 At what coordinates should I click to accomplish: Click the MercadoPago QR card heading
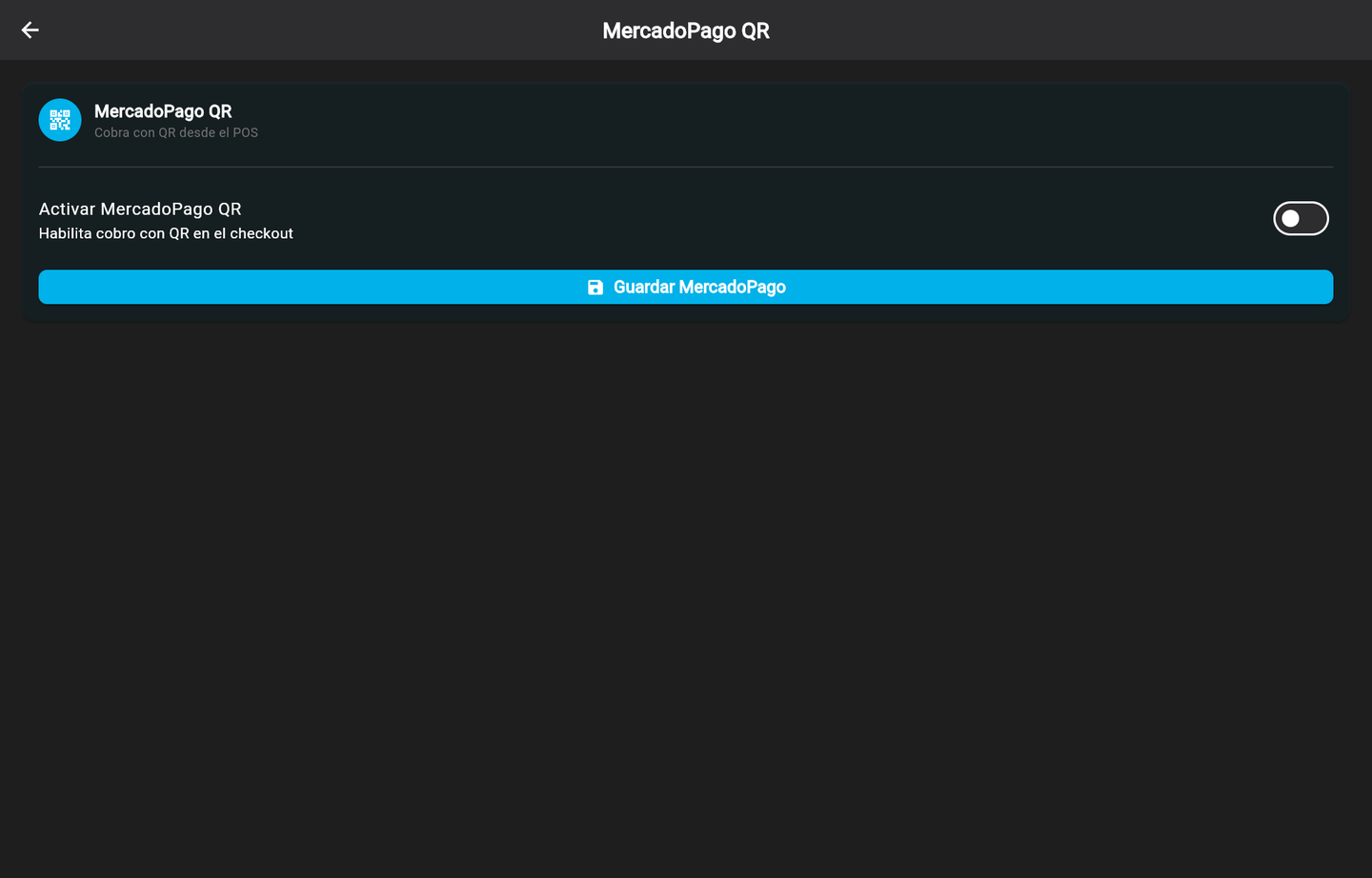point(163,111)
